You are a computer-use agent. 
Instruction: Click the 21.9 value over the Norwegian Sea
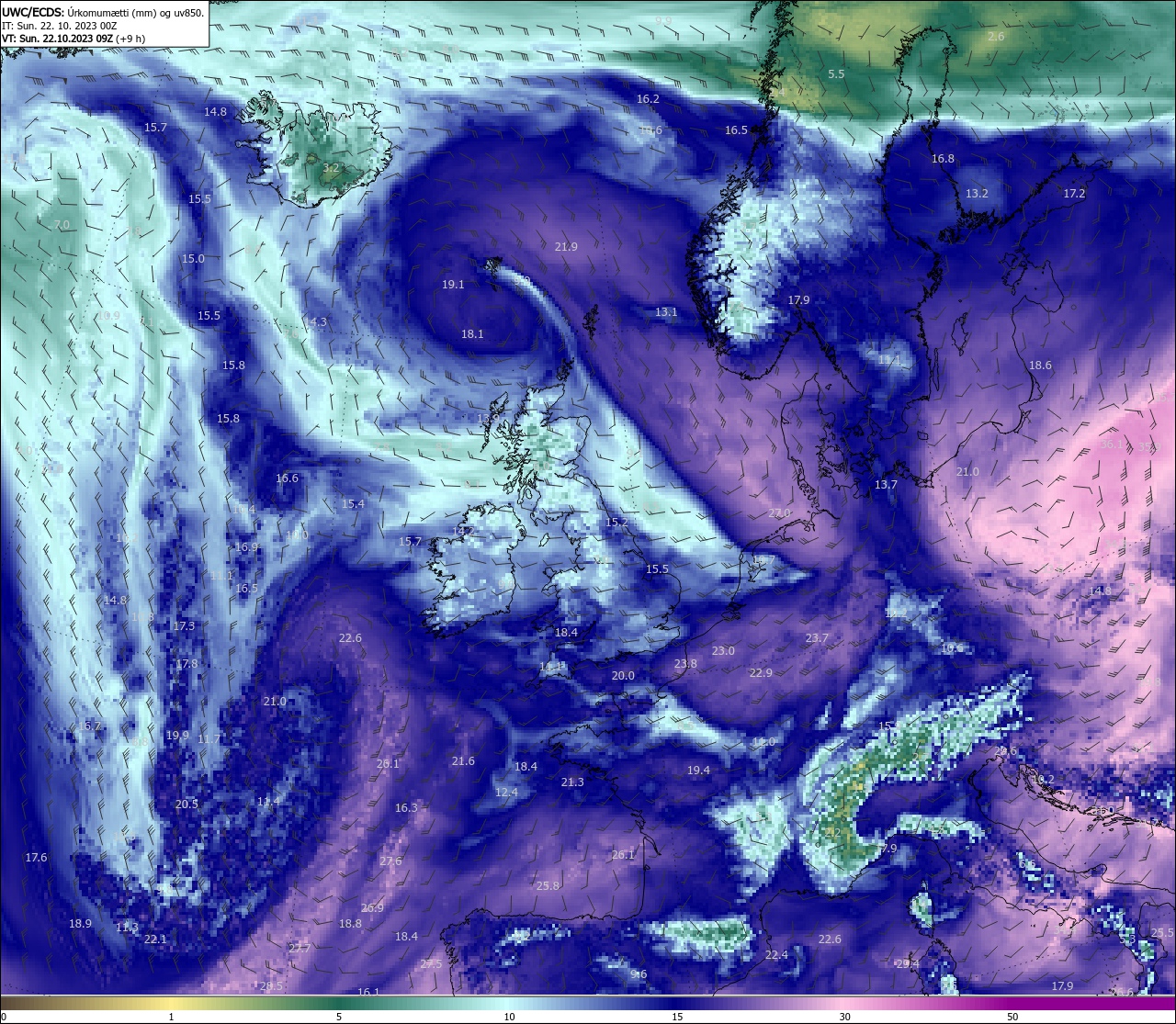click(566, 247)
